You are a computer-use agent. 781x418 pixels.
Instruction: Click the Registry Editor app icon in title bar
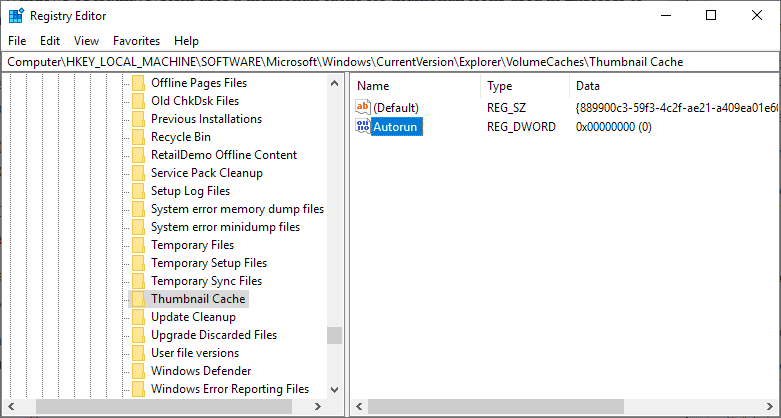pos(16,15)
